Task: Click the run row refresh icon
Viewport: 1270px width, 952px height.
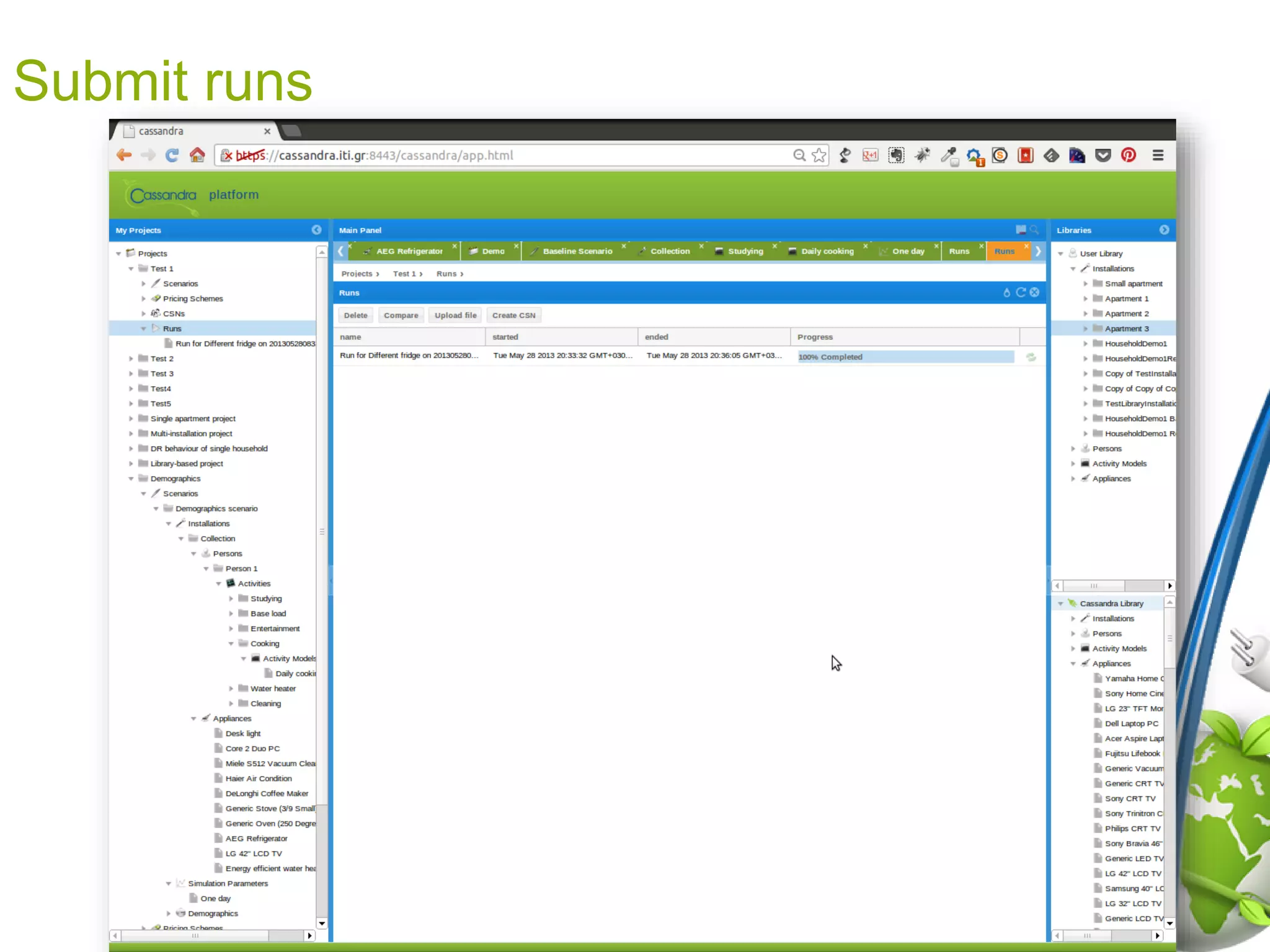Action: pos(1031,357)
